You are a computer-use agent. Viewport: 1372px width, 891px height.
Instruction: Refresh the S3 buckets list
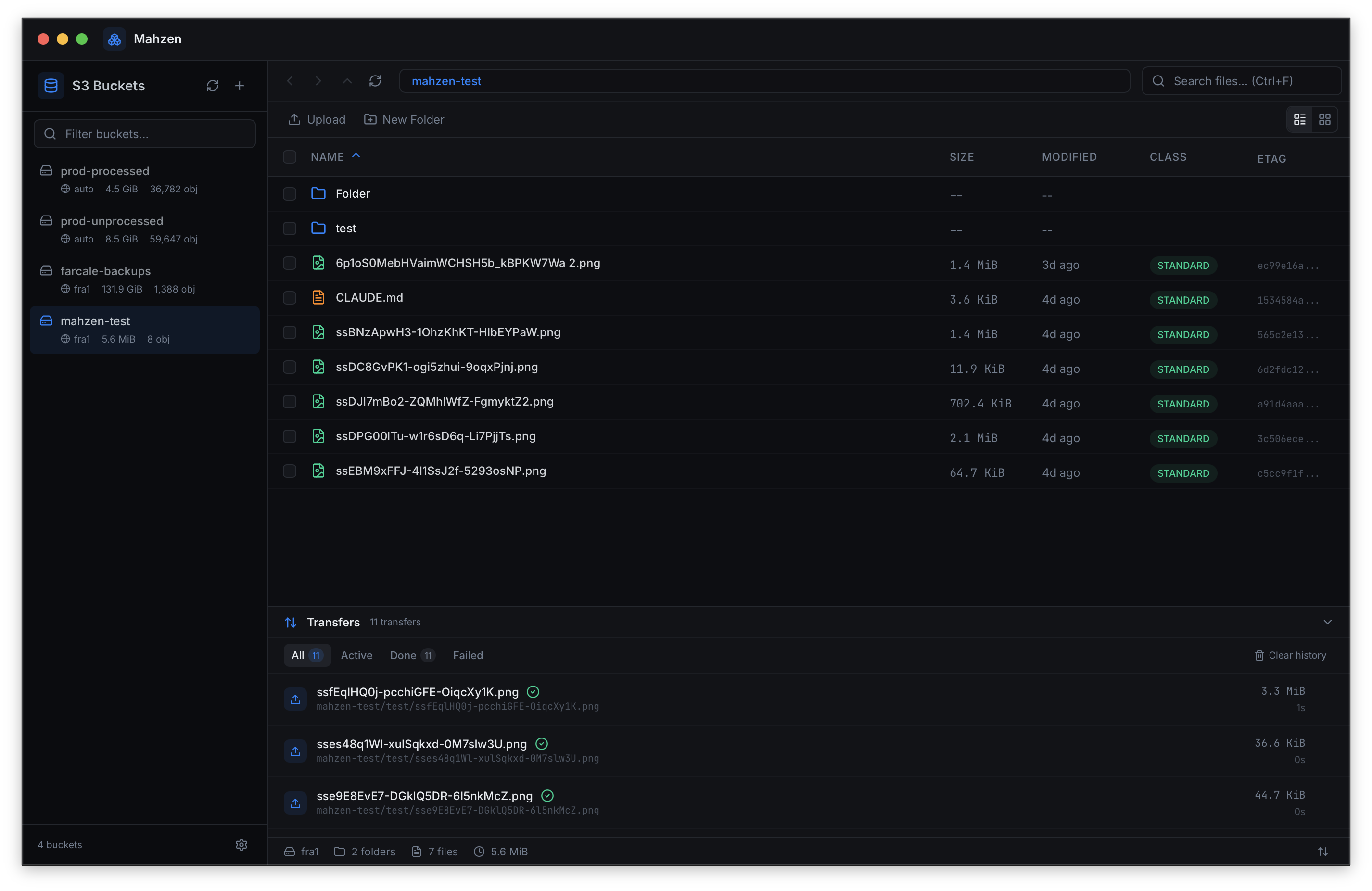[212, 86]
